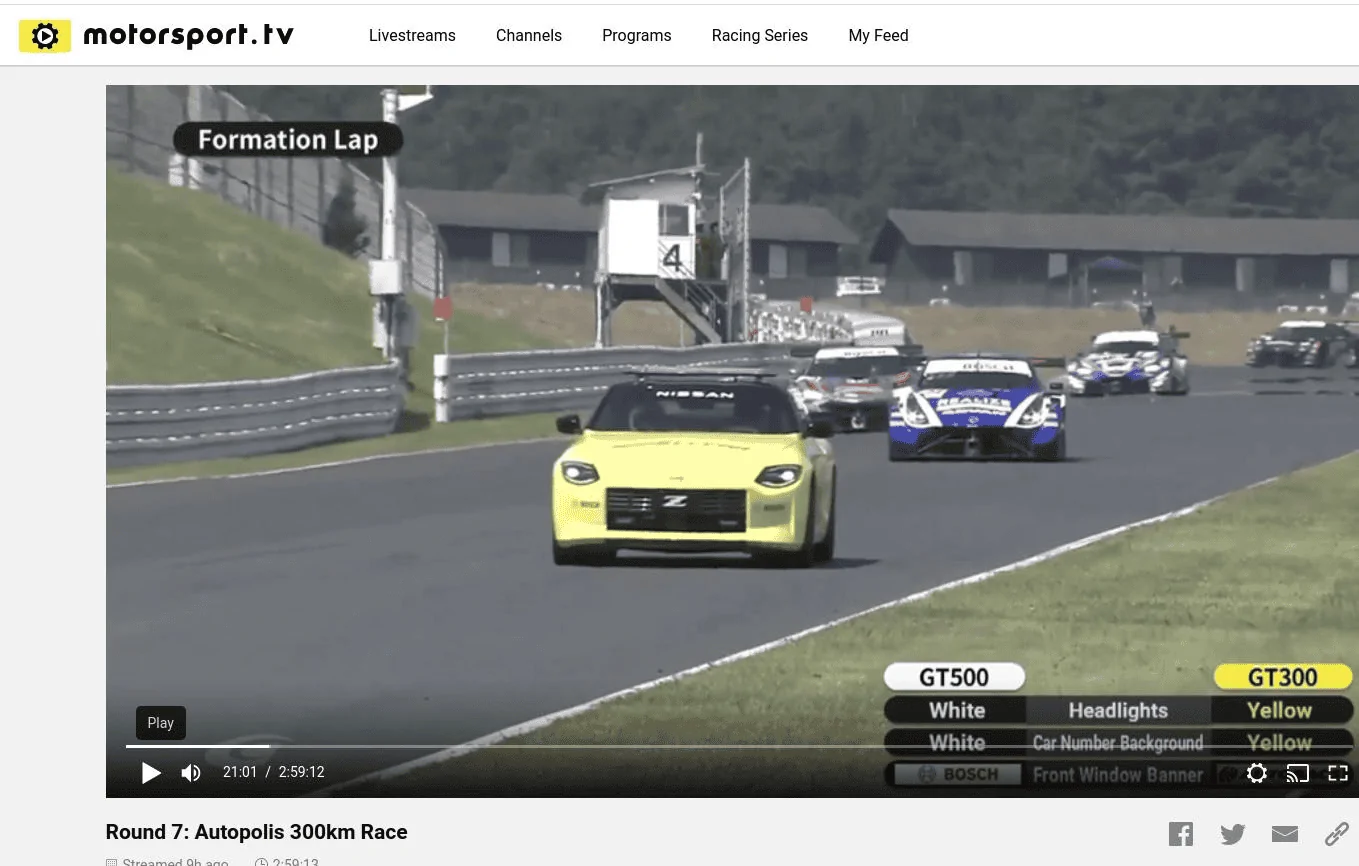1359x866 pixels.
Task: Mute the video volume
Action: click(x=191, y=772)
